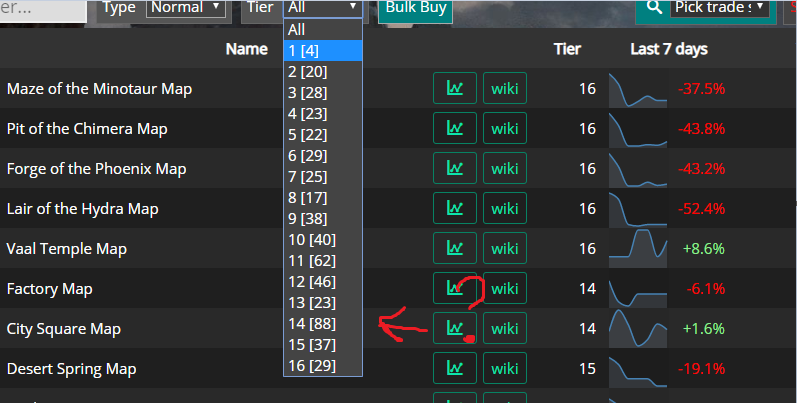Select tier 2 [20] option
This screenshot has width=797, height=403.
tap(323, 72)
